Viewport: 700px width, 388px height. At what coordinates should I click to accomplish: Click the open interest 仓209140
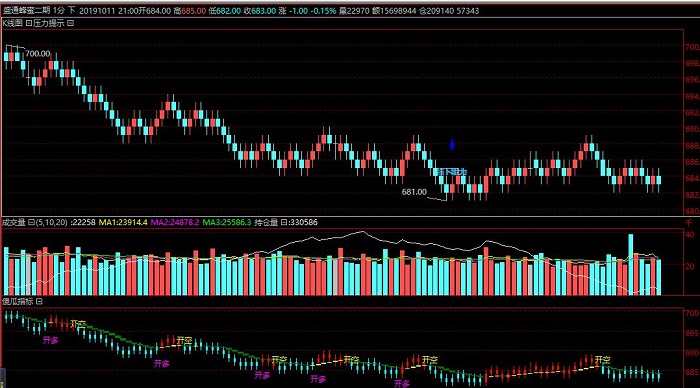click(x=438, y=10)
